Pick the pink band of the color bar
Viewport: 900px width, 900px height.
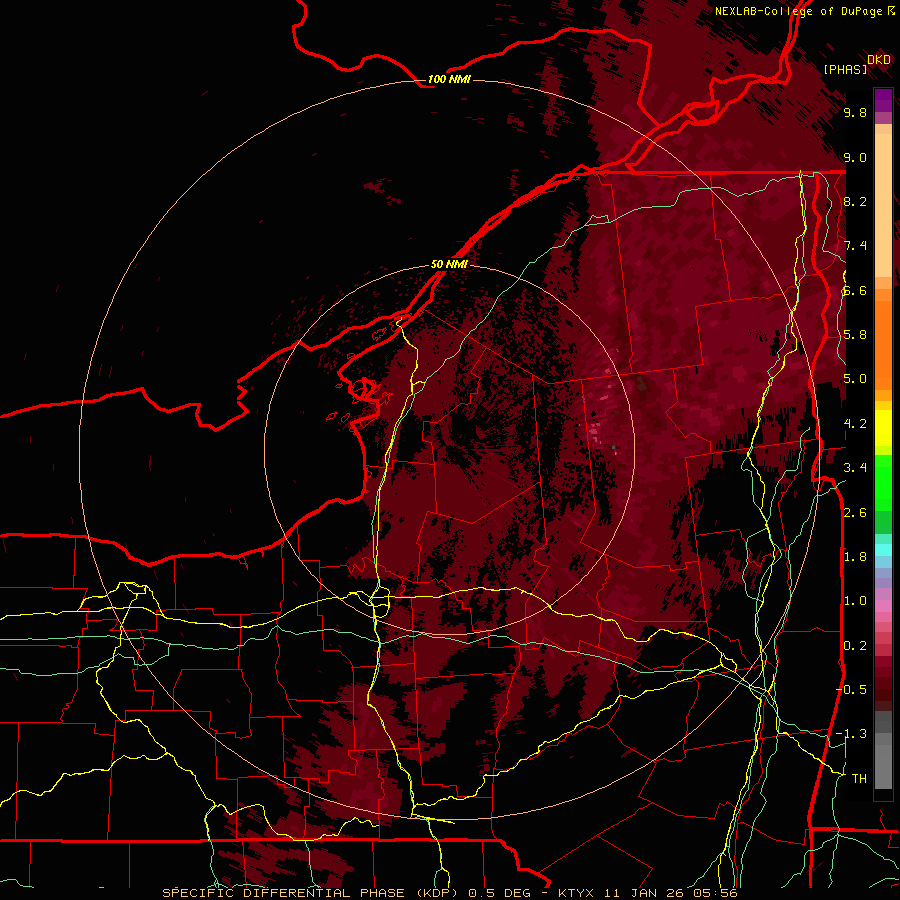883,606
